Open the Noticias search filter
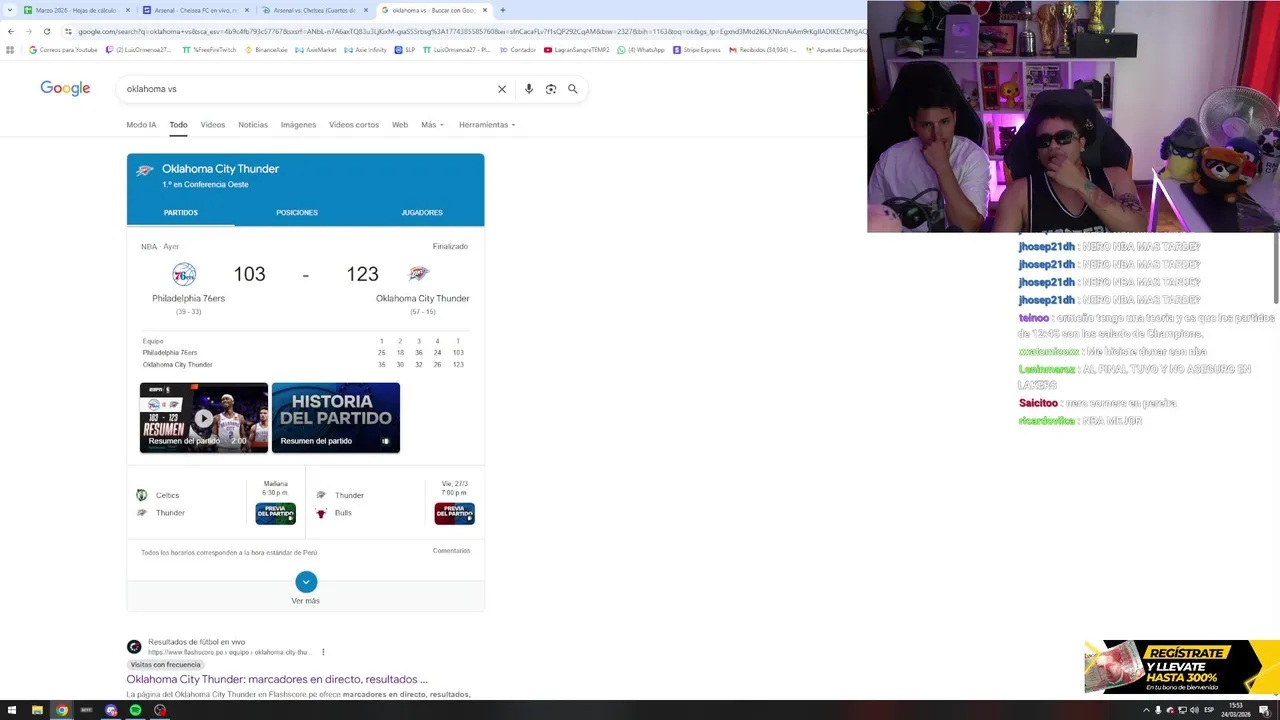 tap(253, 125)
